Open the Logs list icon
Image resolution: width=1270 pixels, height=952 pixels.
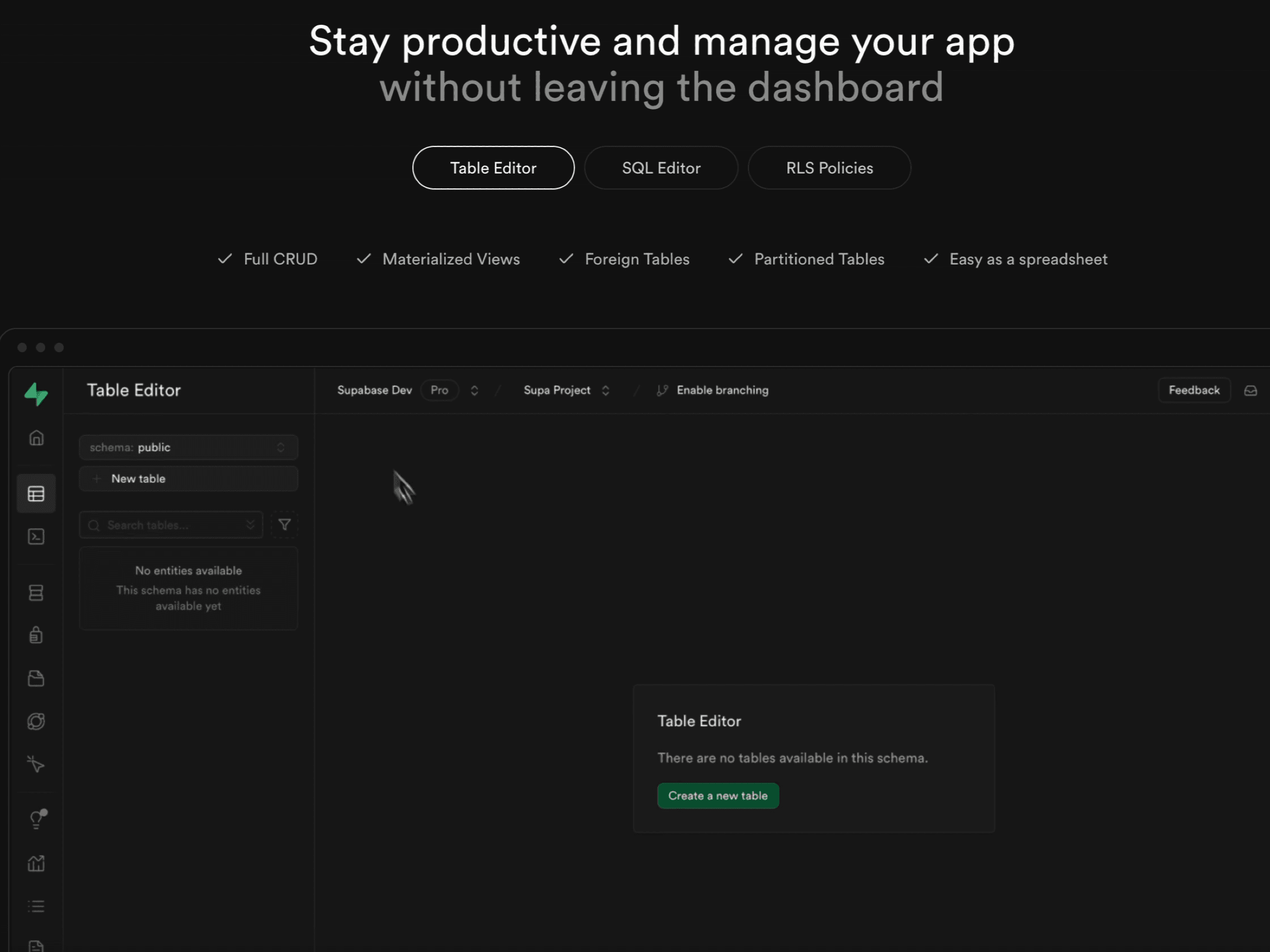(36, 906)
